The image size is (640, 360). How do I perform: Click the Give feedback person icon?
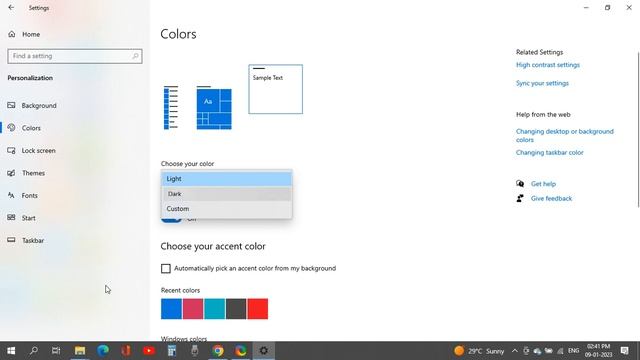520,198
